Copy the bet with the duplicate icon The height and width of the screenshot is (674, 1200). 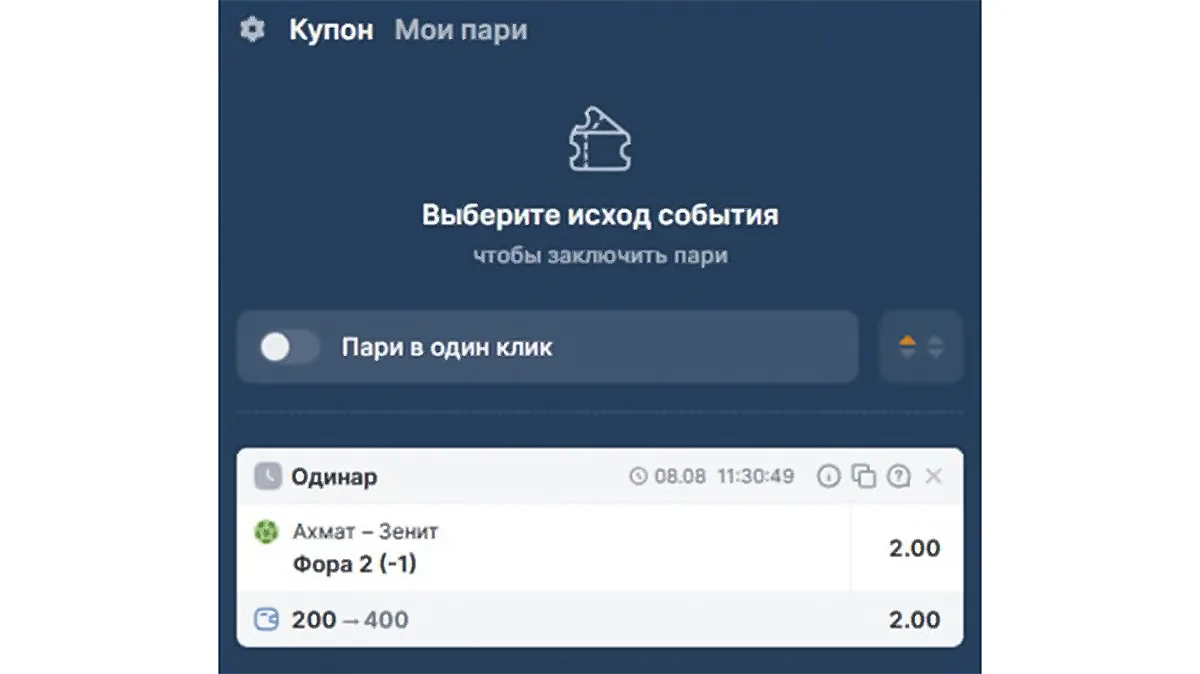[x=863, y=476]
